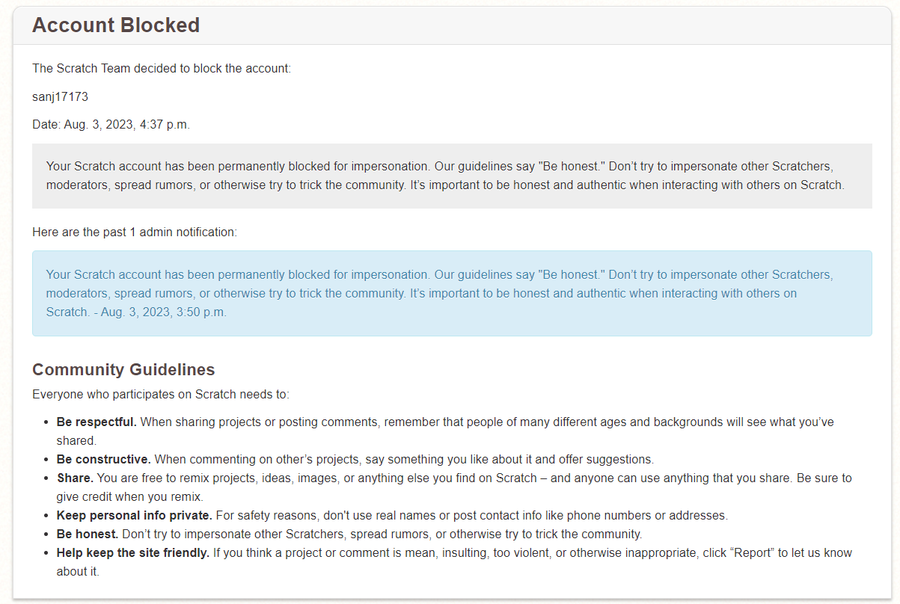Select the bold "Be constructive." guideline label
The width and height of the screenshot is (900, 604).
103,459
